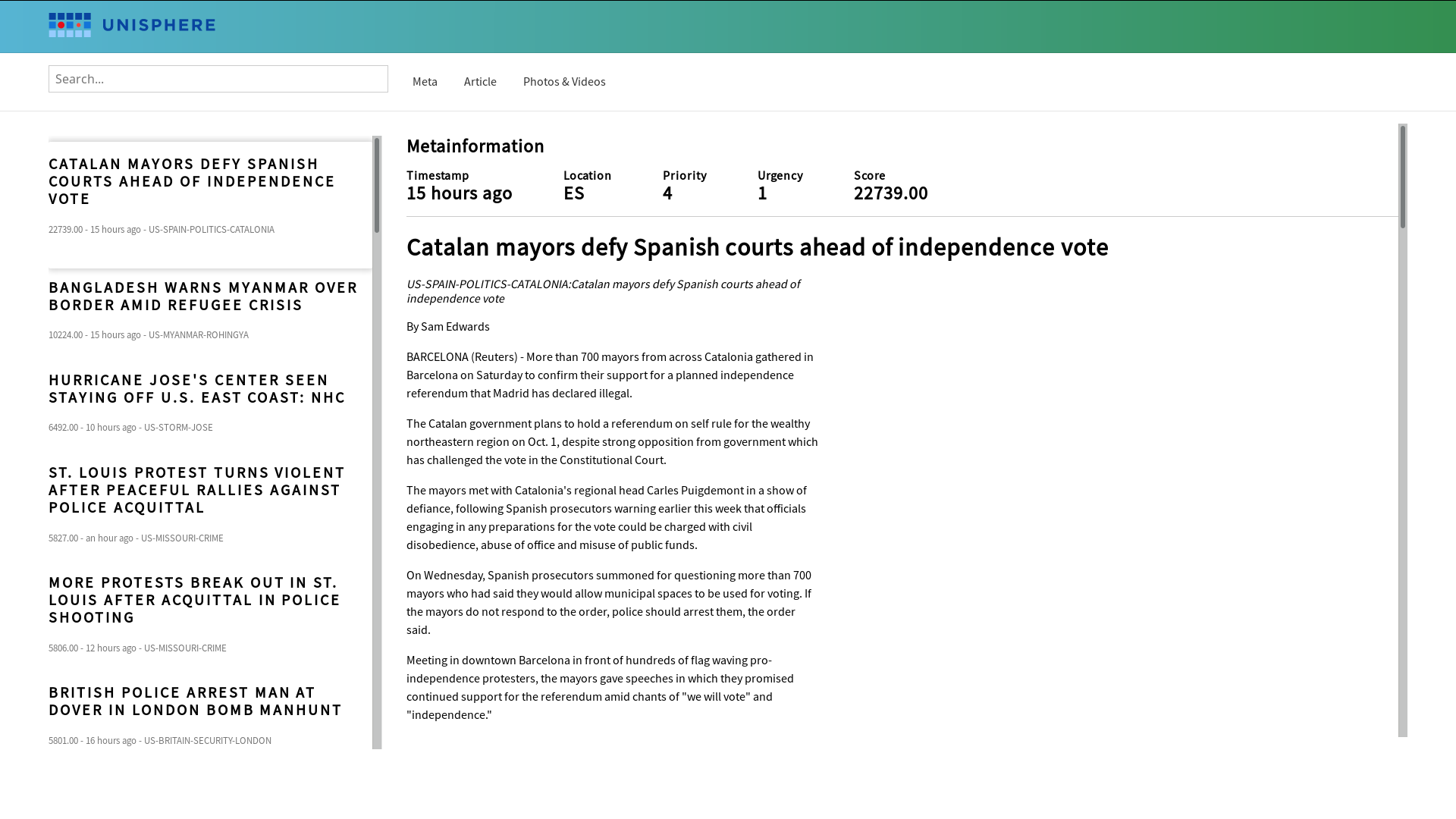Click the article list scrollbar thumb

(377, 185)
